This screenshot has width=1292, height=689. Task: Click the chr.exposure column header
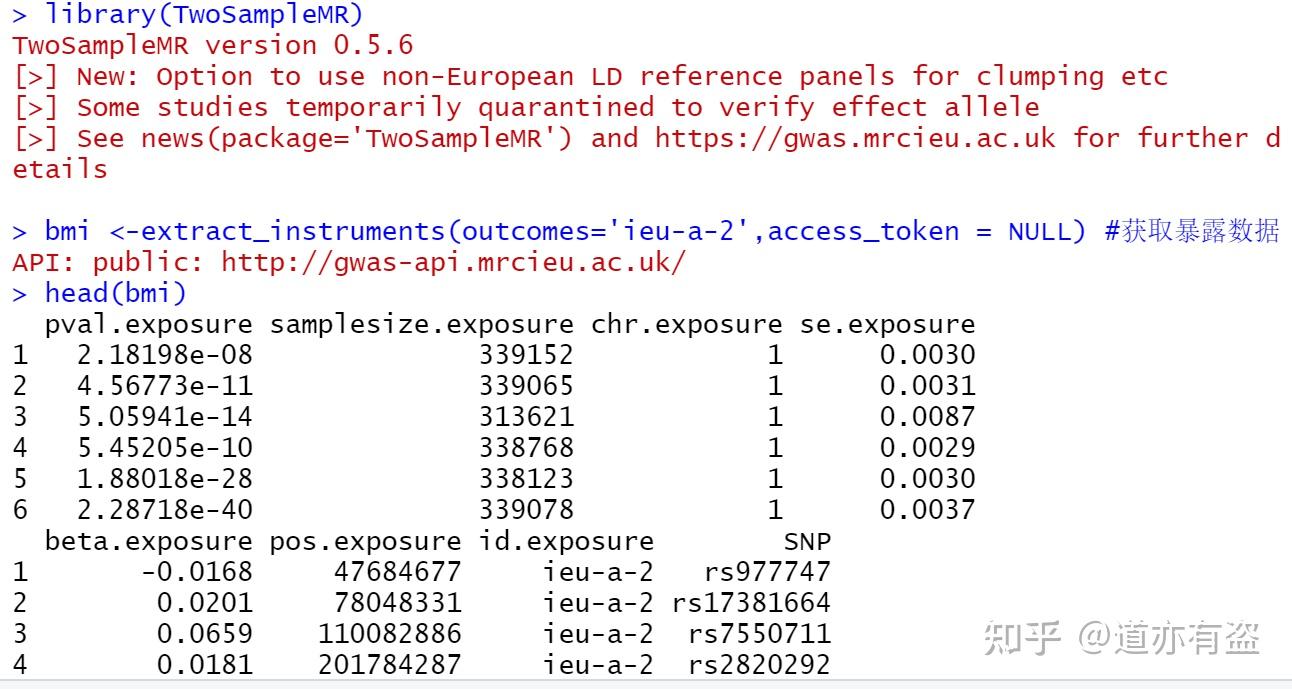point(686,325)
